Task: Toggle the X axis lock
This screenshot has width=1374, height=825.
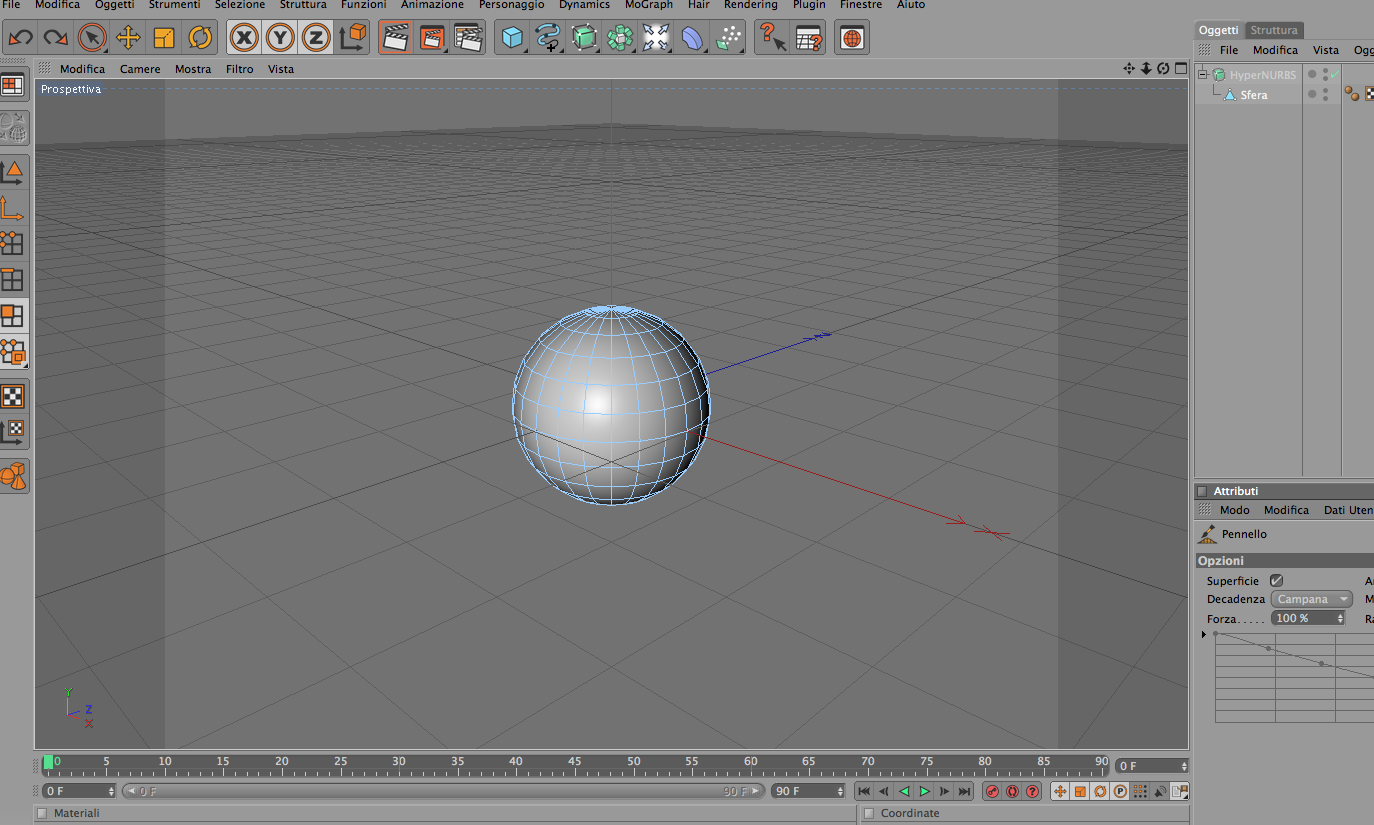Action: coord(244,38)
